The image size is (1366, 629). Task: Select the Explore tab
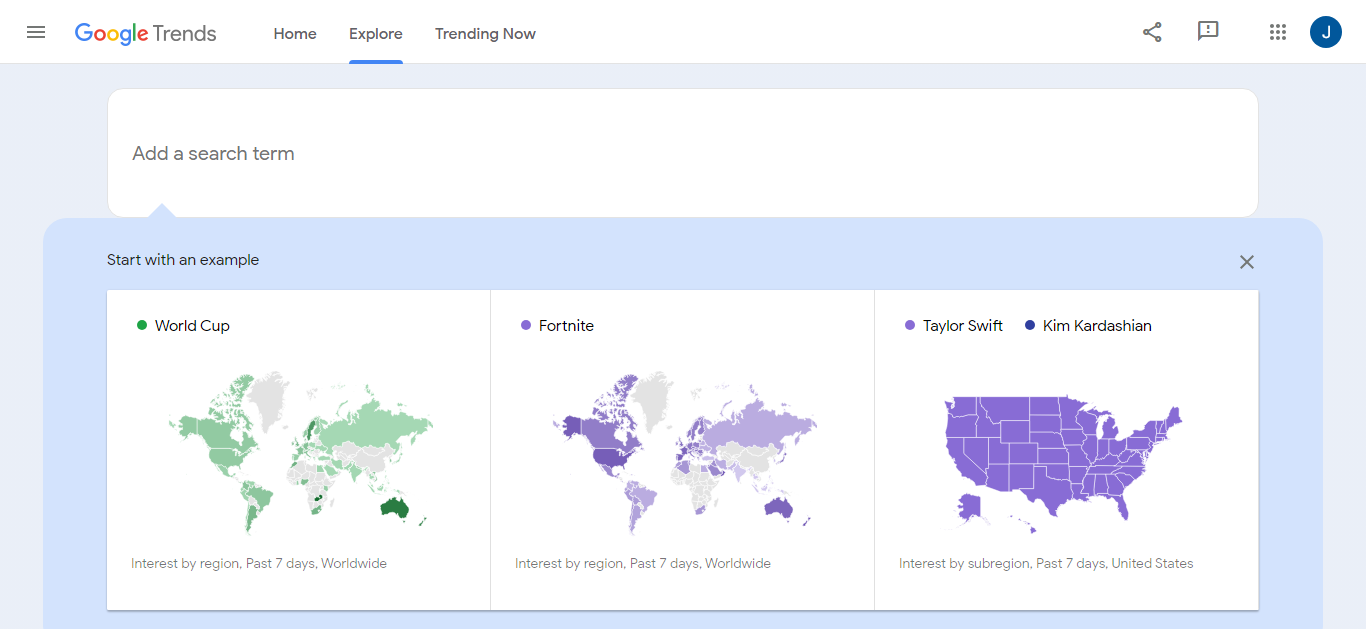tap(376, 34)
